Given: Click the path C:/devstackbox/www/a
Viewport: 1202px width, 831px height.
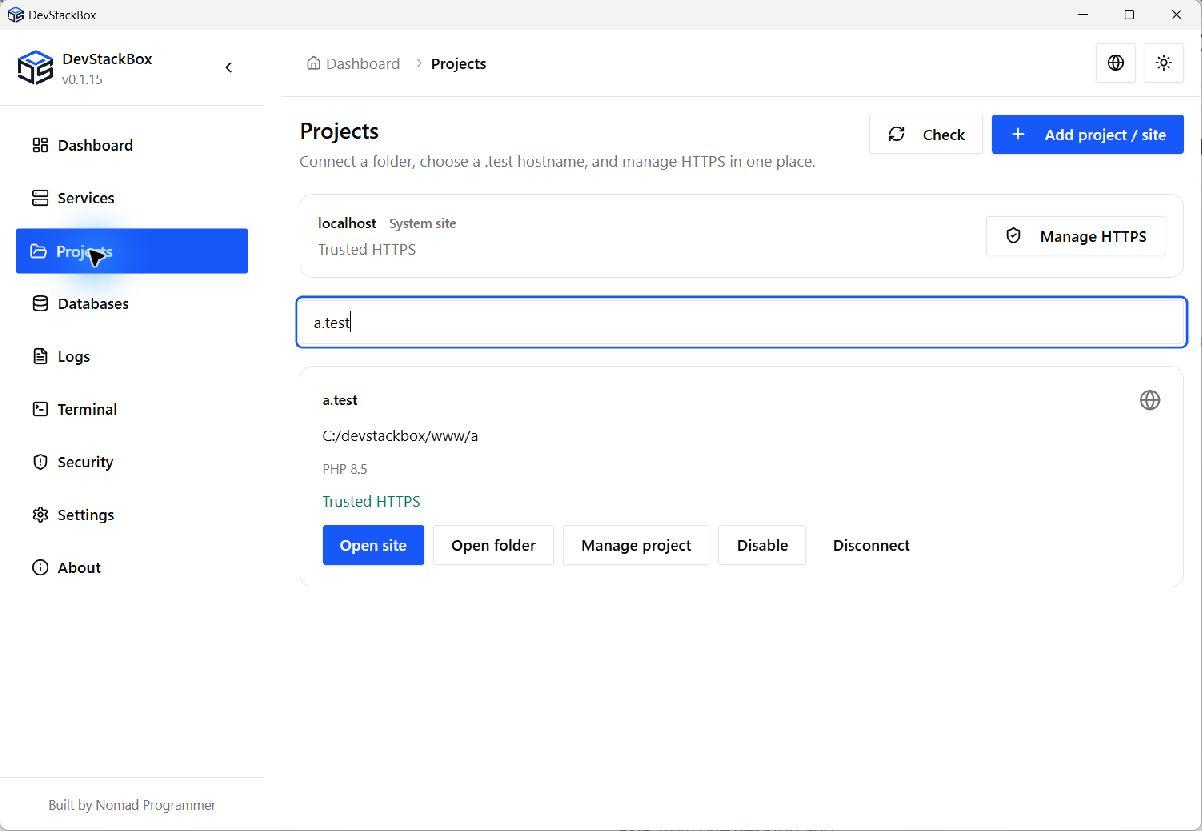Looking at the screenshot, I should 400,436.
